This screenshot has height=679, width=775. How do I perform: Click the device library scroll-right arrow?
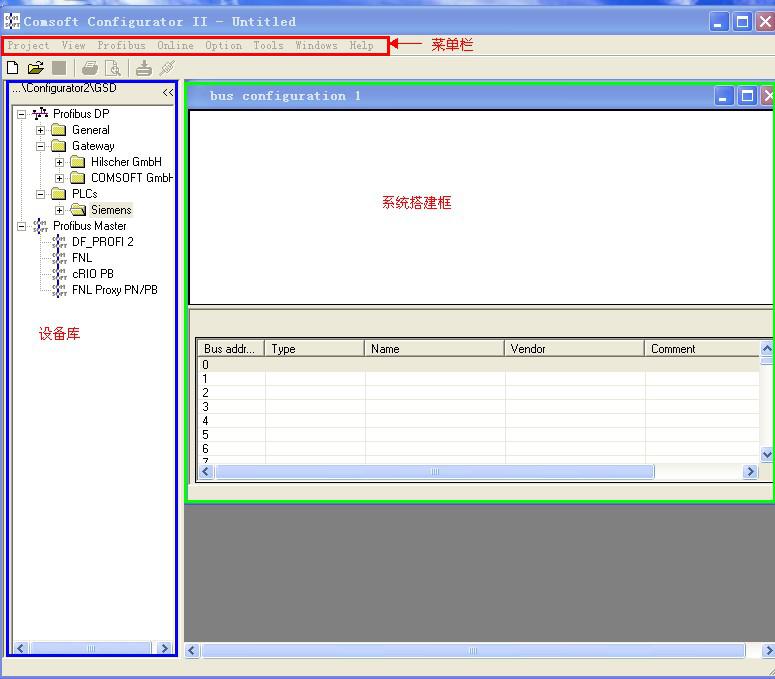coord(164,648)
